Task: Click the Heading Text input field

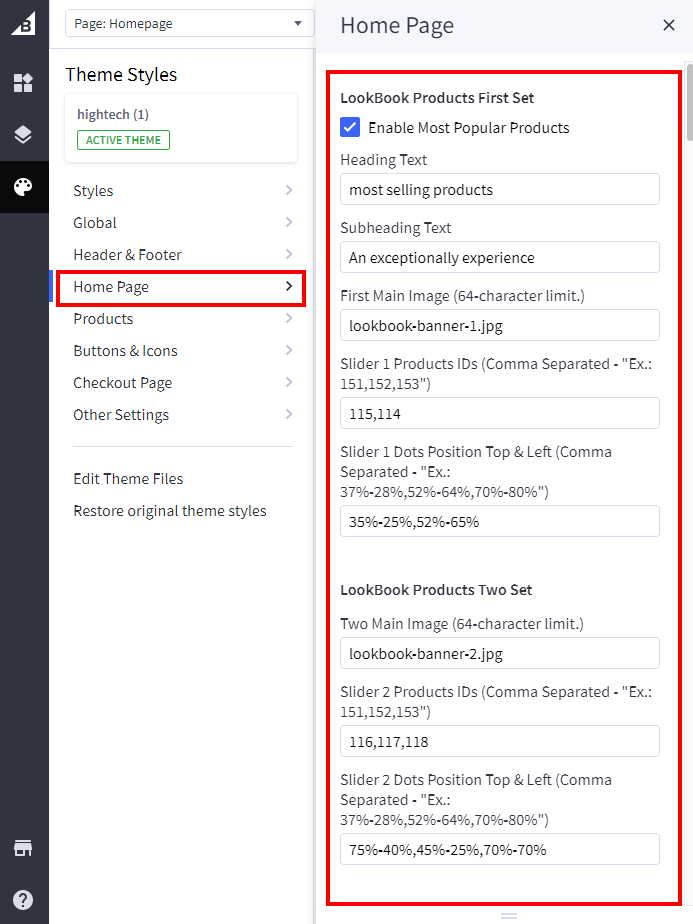Action: coord(499,189)
